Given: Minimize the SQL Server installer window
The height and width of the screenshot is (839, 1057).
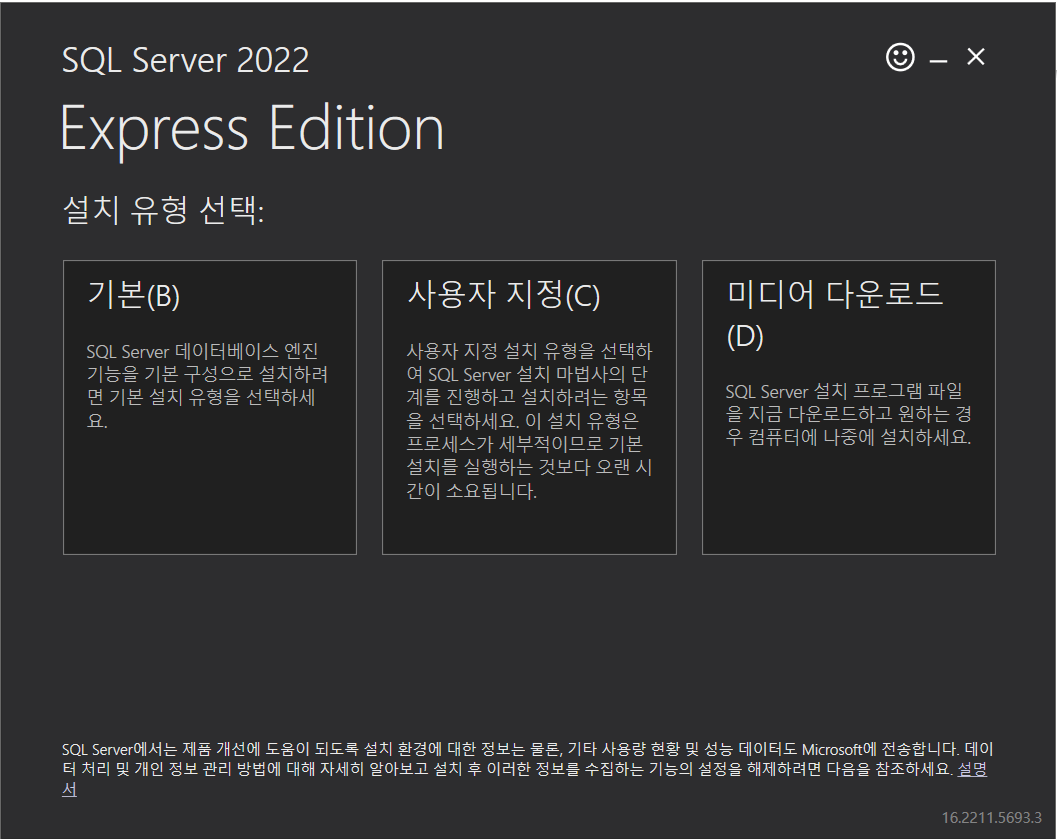Looking at the screenshot, I should pos(938,57).
